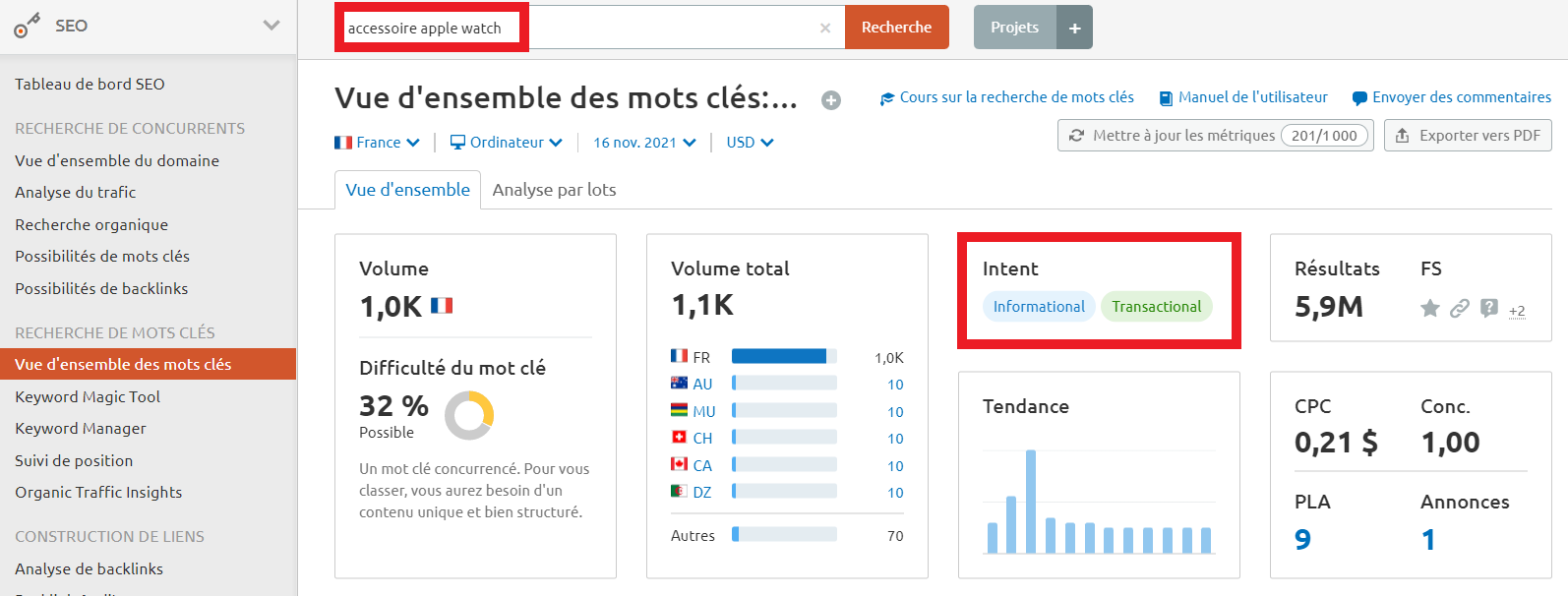Add a new project with plus button
The width and height of the screenshot is (1568, 596).
pos(1074,28)
